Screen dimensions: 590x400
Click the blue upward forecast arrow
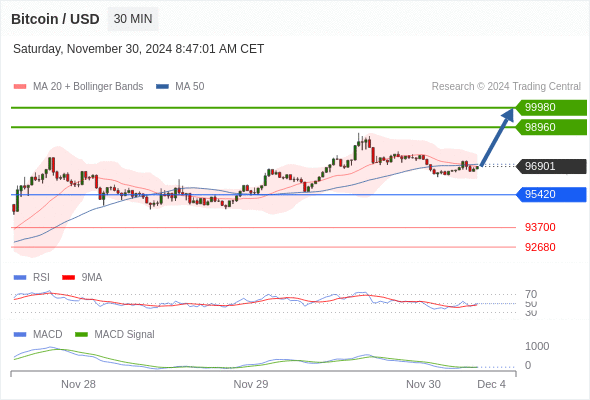[x=497, y=137]
